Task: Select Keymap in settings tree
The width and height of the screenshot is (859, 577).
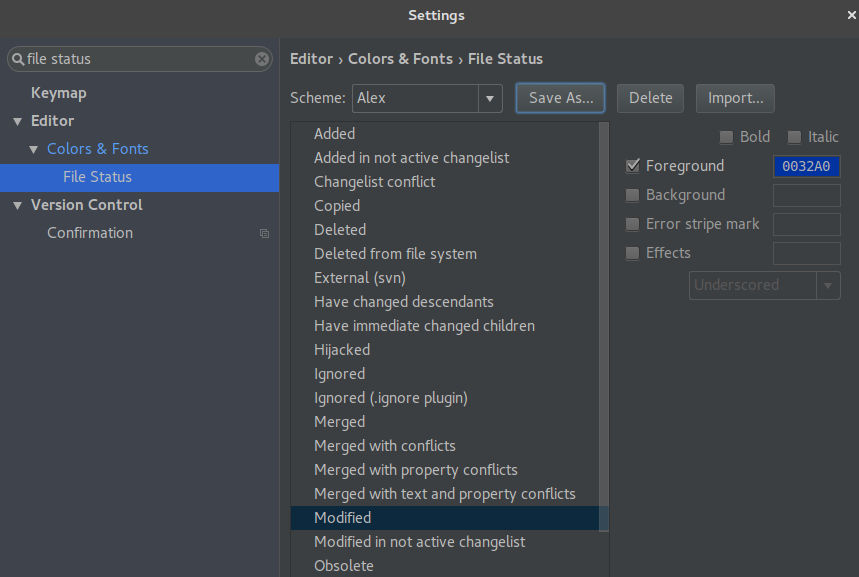Action: pos(59,93)
